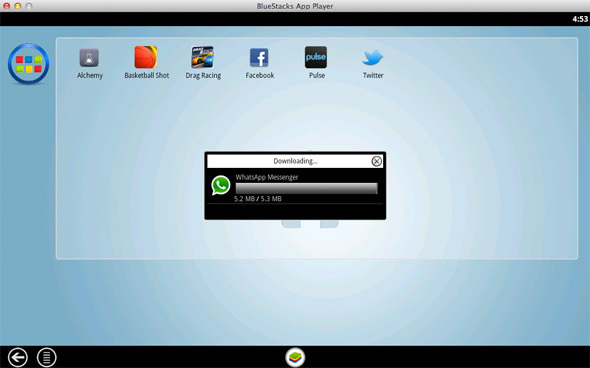Image resolution: width=590 pixels, height=368 pixels.
Task: Close the BlueStacks App Player window
Action: (6, 6)
